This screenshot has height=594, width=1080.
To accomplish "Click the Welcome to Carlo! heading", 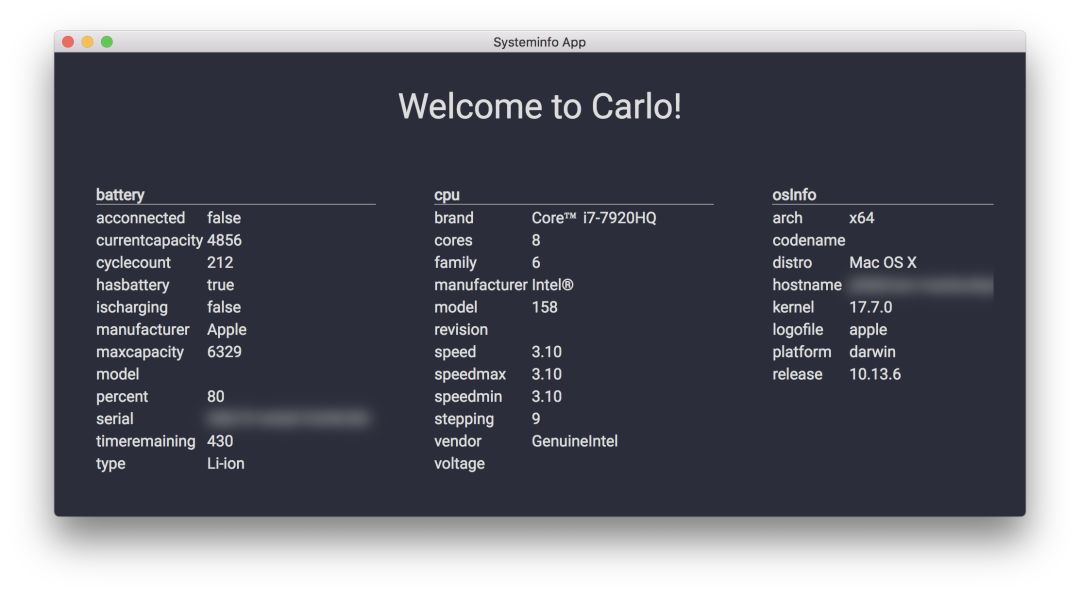I will click(x=540, y=106).
